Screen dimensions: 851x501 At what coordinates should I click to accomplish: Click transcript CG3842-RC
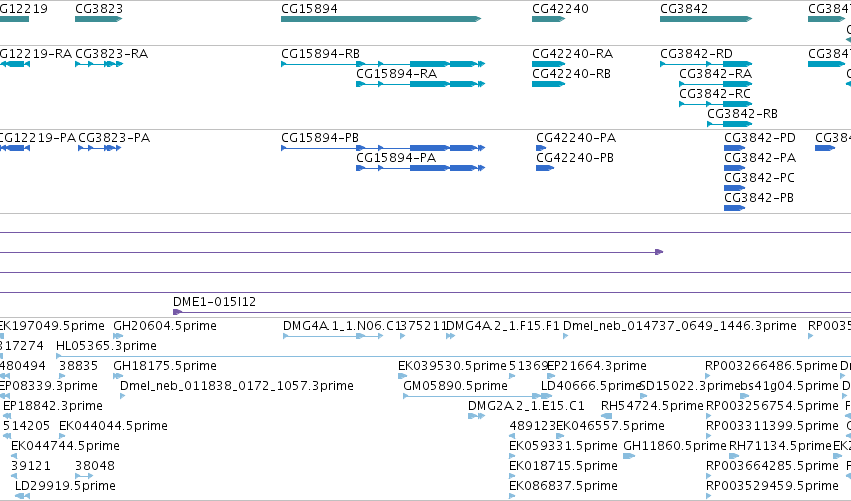[x=715, y=94]
